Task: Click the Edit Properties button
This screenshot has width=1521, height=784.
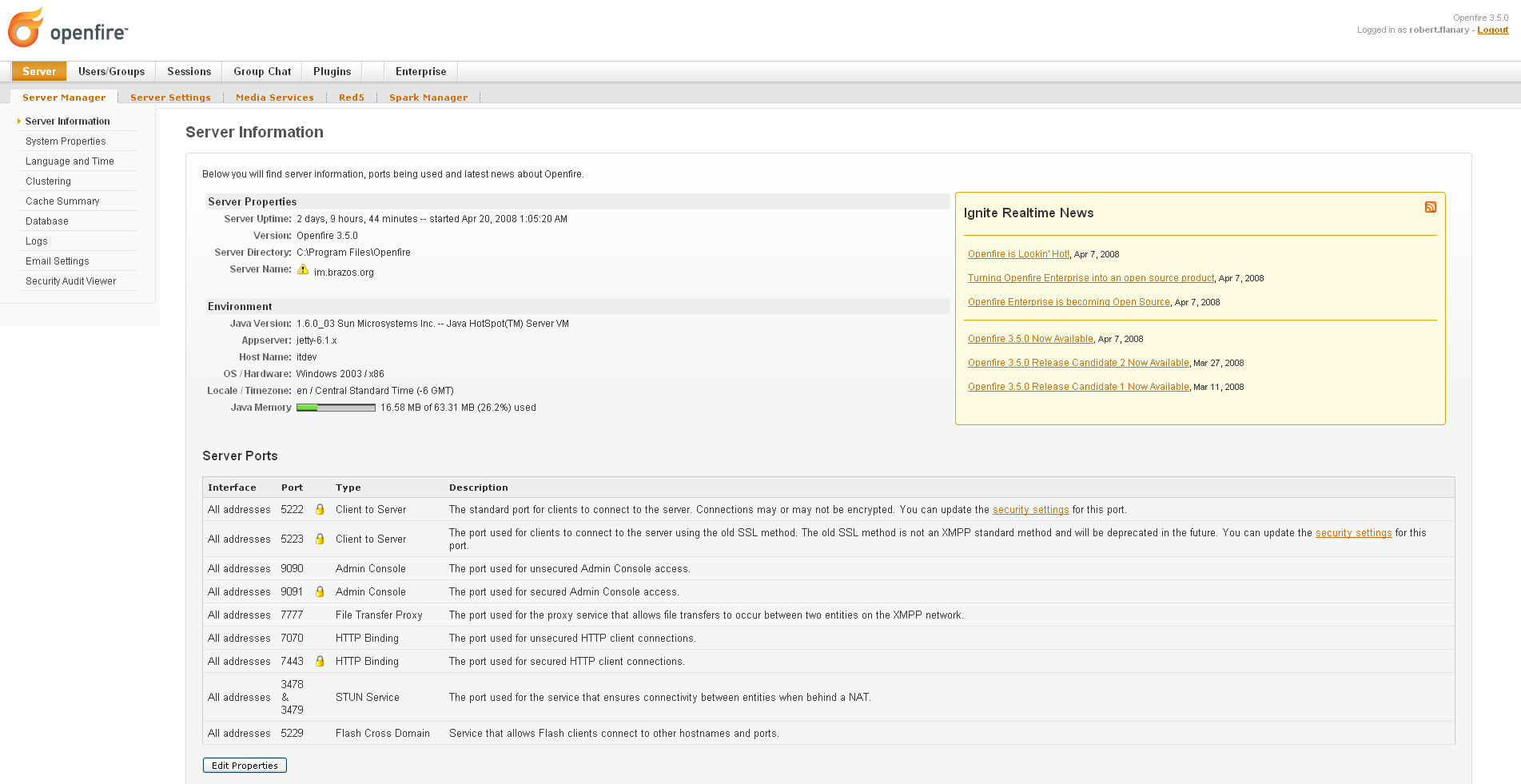Action: (x=245, y=766)
